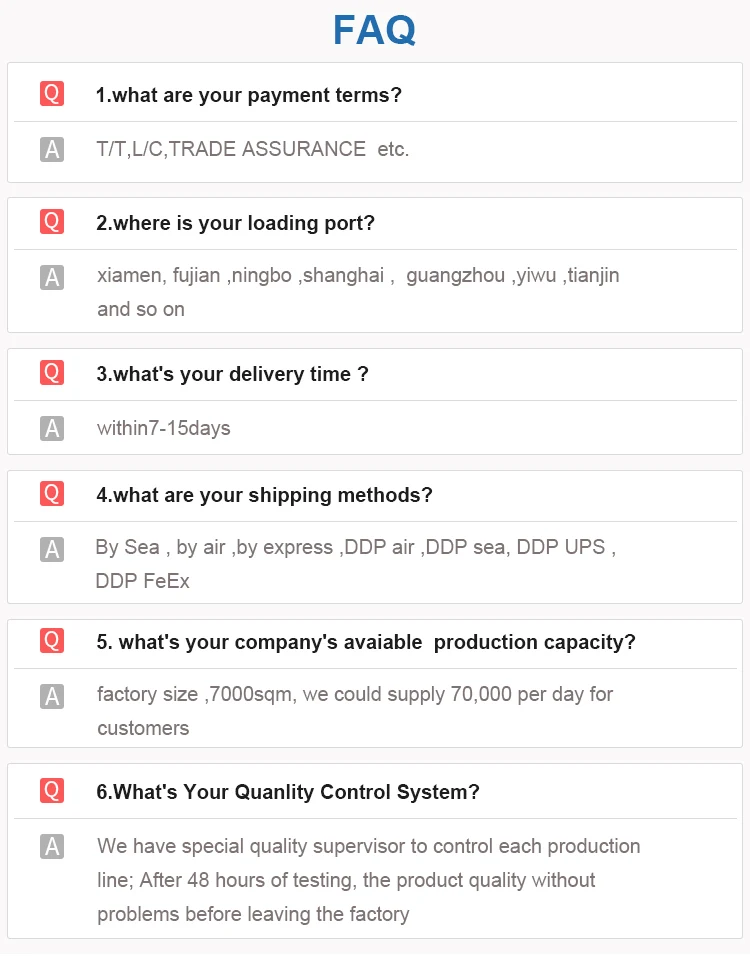Viewport: 750px width, 971px height.
Task: Click the gray A icon next to xiamen, fujian answer
Action: click(52, 277)
